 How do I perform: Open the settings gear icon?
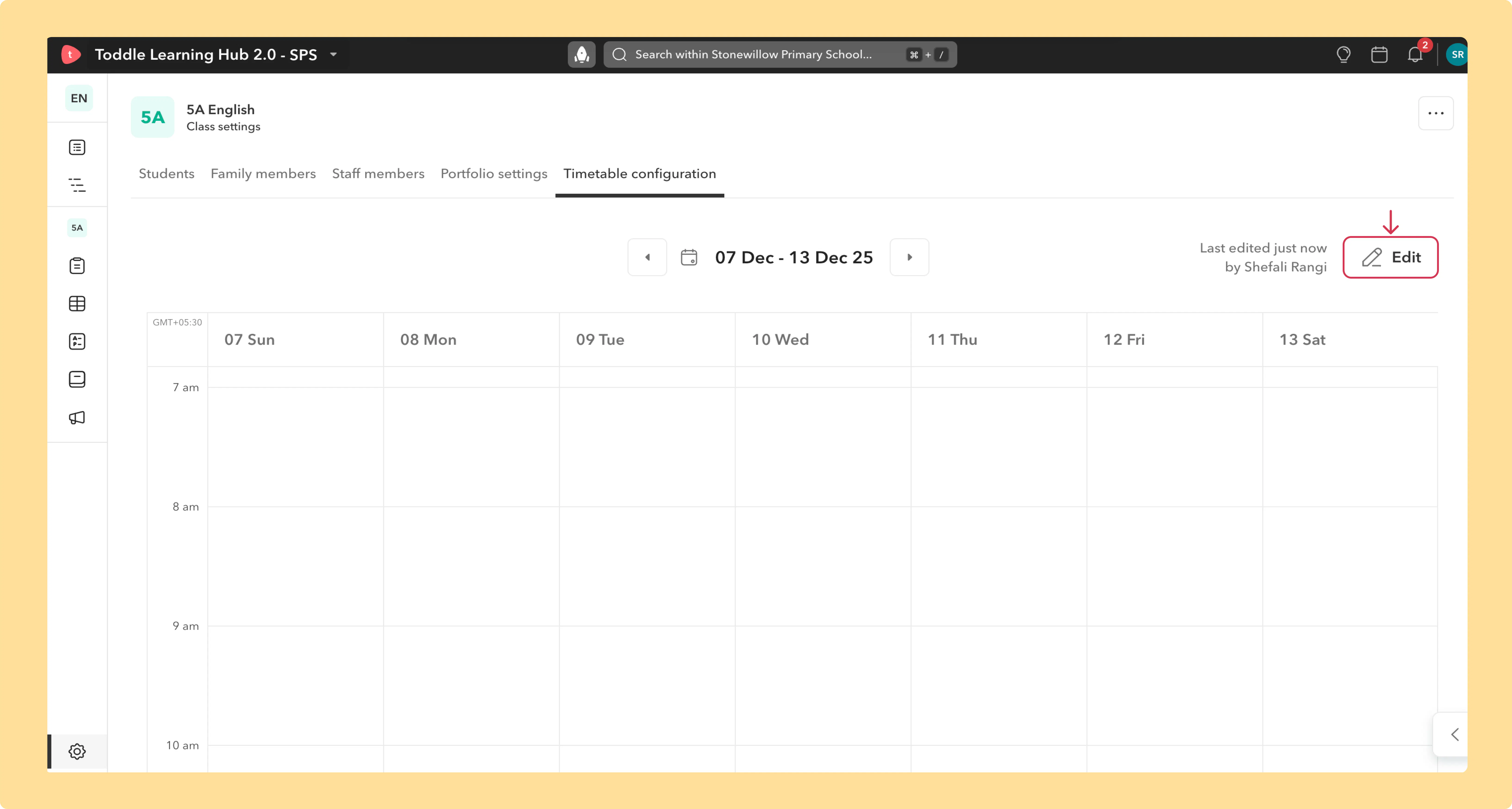click(x=77, y=751)
